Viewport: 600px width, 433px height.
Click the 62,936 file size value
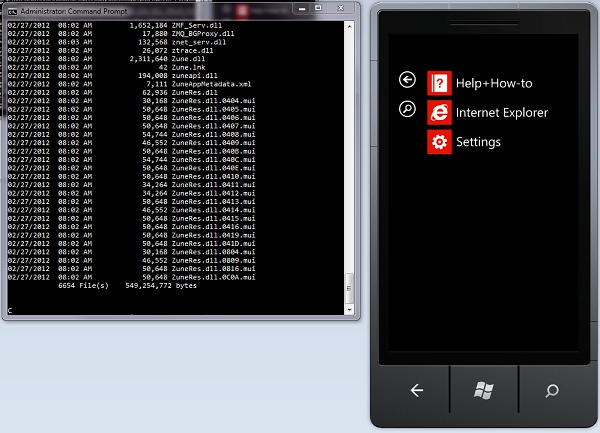(155, 93)
